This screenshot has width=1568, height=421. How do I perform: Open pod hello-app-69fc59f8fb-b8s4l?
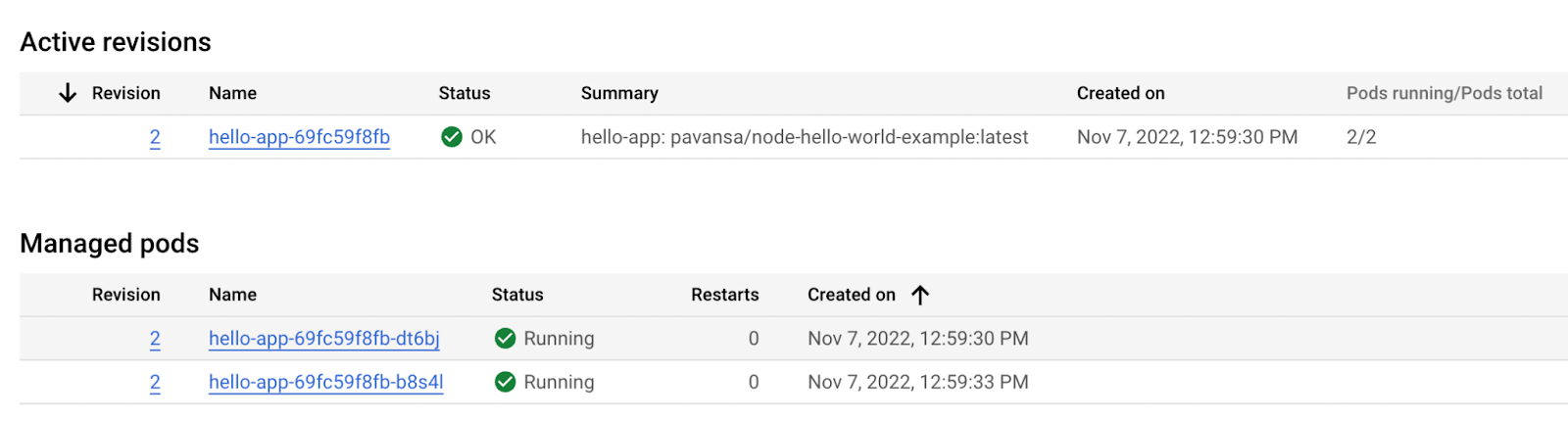pyautogui.click(x=325, y=382)
